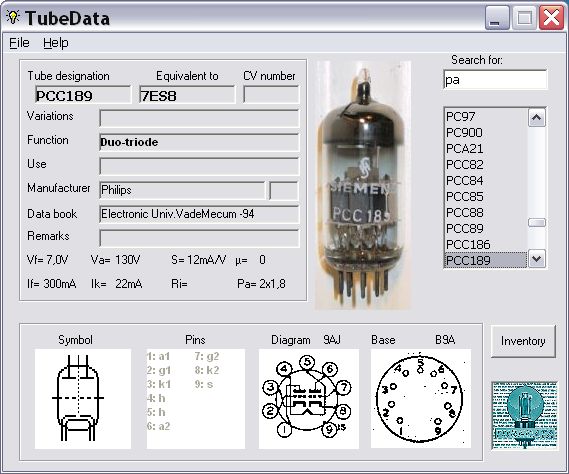This screenshot has width=569, height=474.
Task: Click in the Search for field
Action: [x=495, y=79]
